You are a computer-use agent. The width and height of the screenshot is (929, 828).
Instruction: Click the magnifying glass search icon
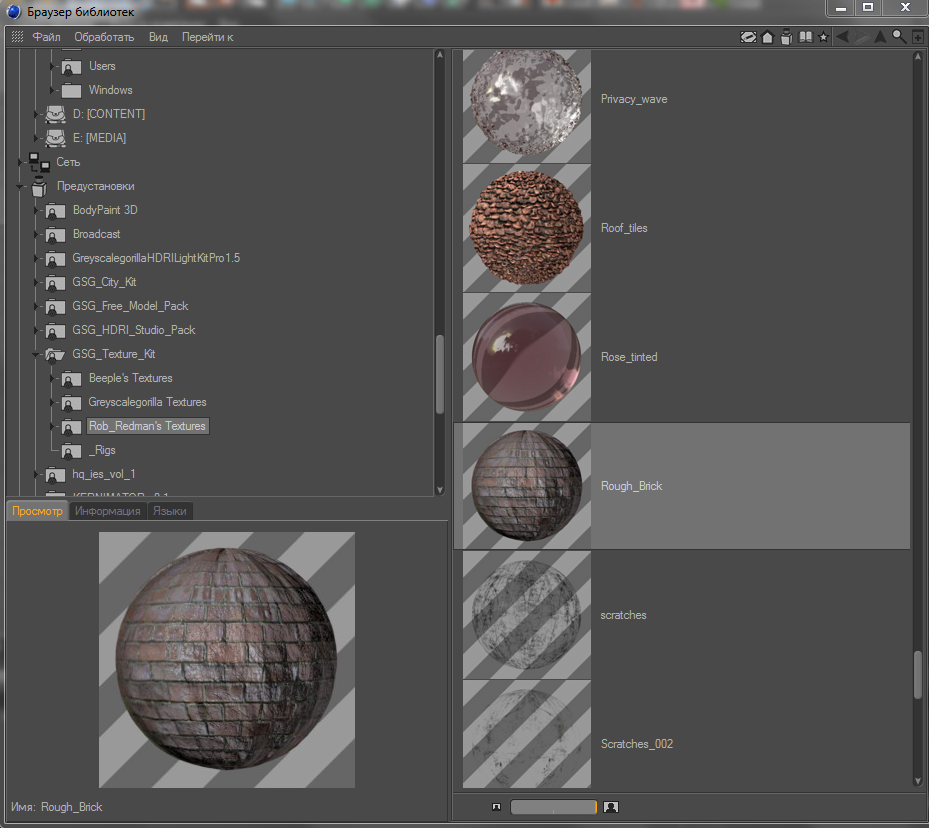pos(899,36)
